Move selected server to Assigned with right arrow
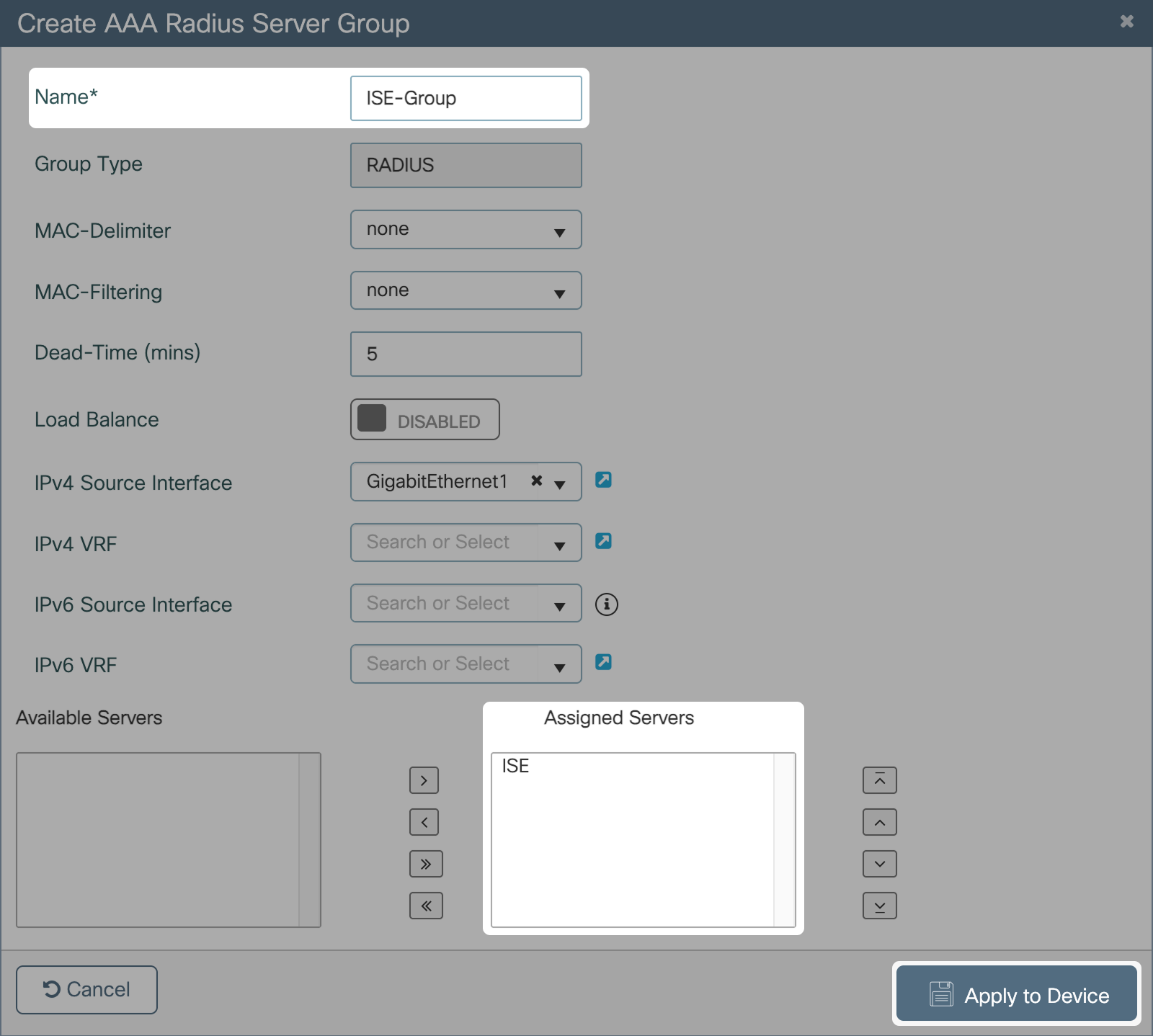The width and height of the screenshot is (1153, 1036). pyautogui.click(x=424, y=780)
